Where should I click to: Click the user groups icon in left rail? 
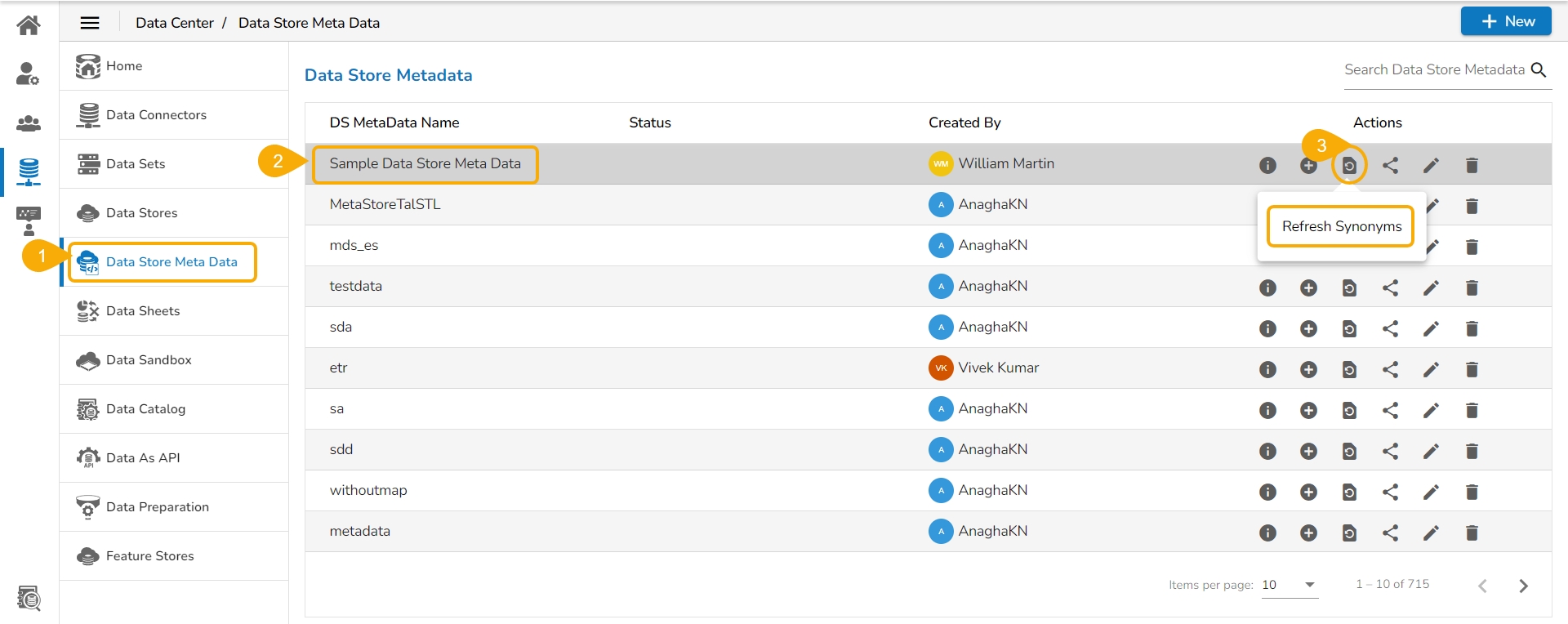point(29,123)
